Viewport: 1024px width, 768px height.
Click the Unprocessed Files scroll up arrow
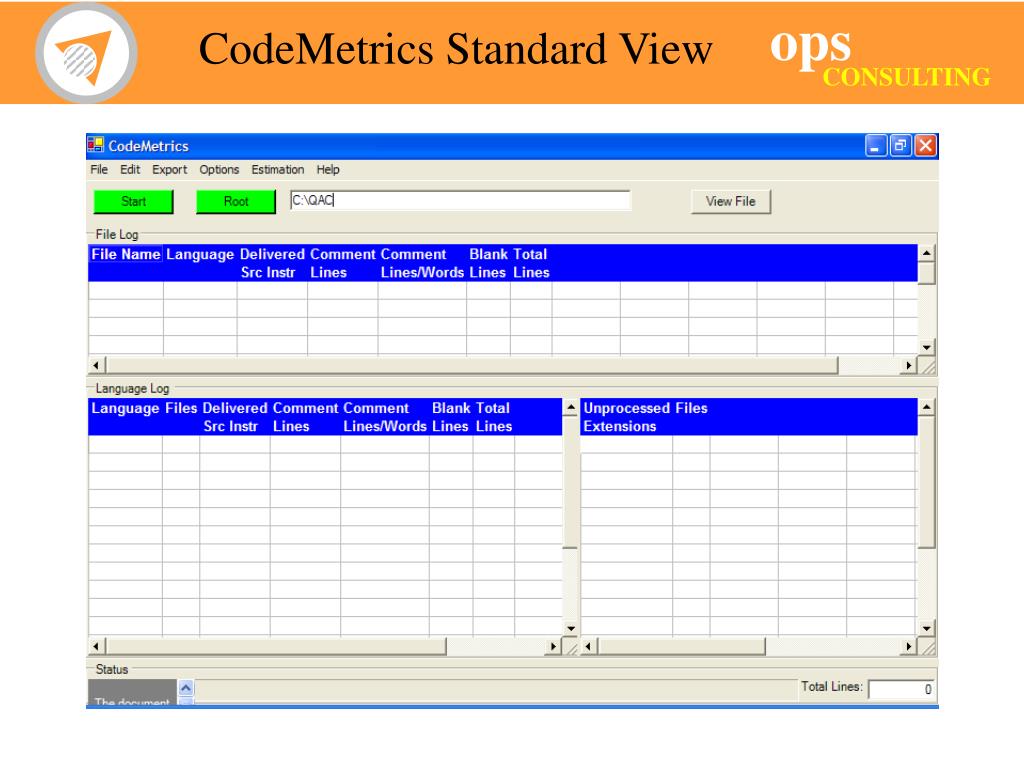click(x=927, y=407)
